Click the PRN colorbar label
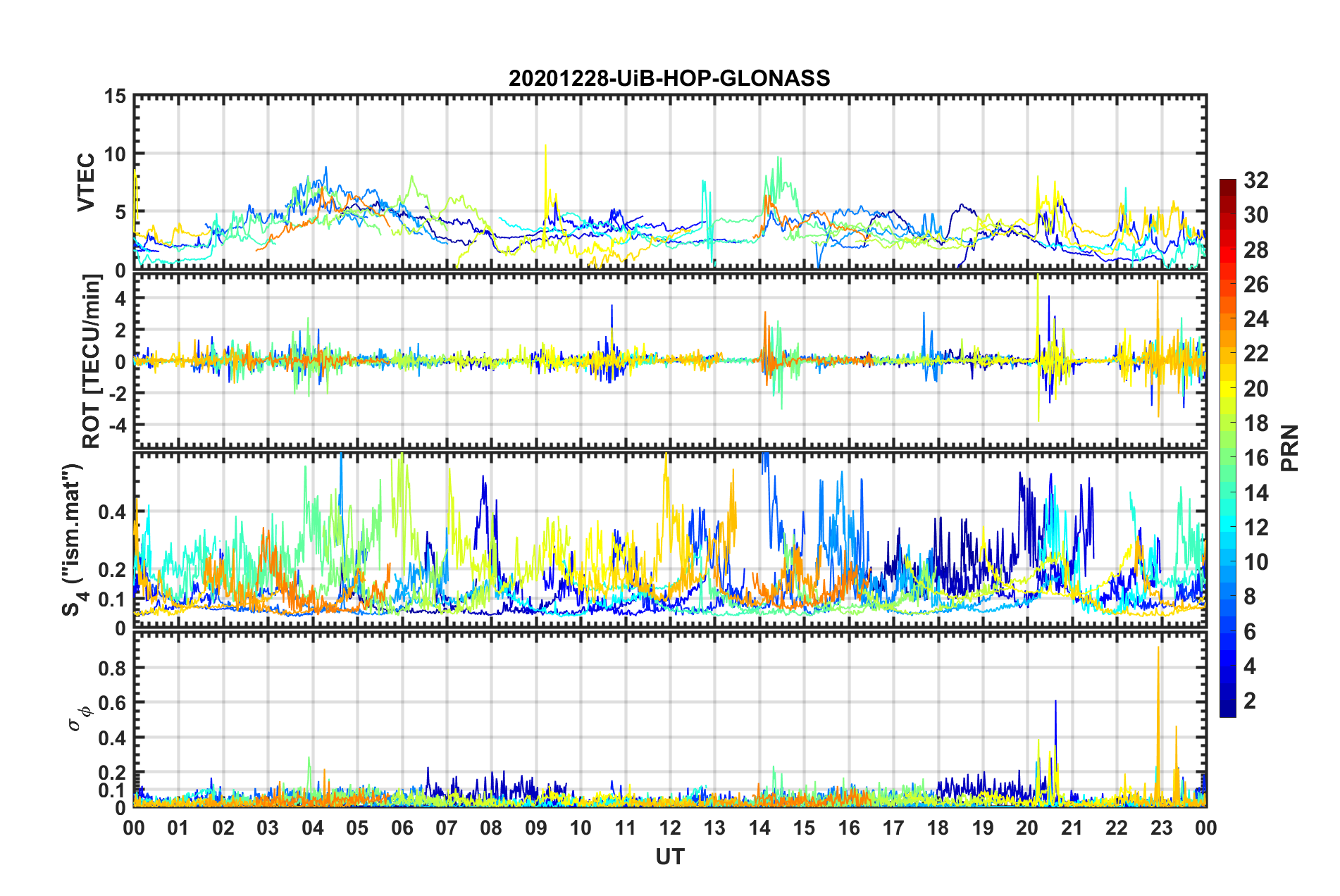This screenshot has height=896, width=1340. (1291, 448)
